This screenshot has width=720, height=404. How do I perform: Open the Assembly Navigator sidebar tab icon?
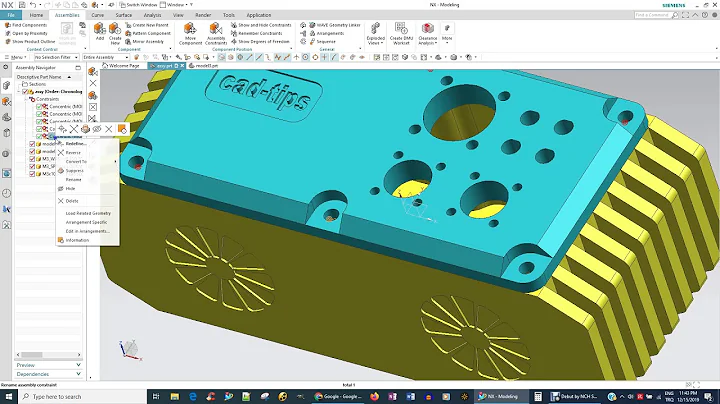(6, 85)
